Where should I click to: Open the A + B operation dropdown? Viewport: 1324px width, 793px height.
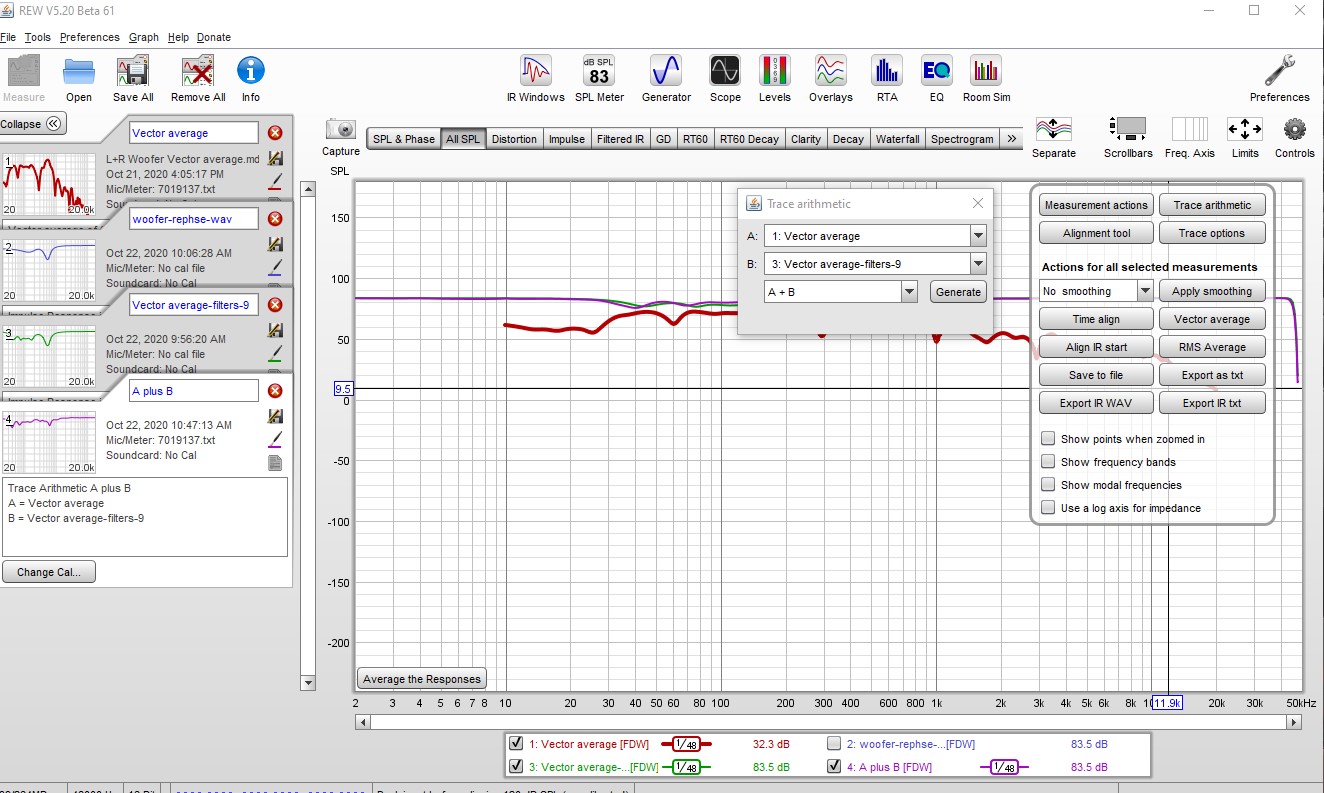pos(909,292)
